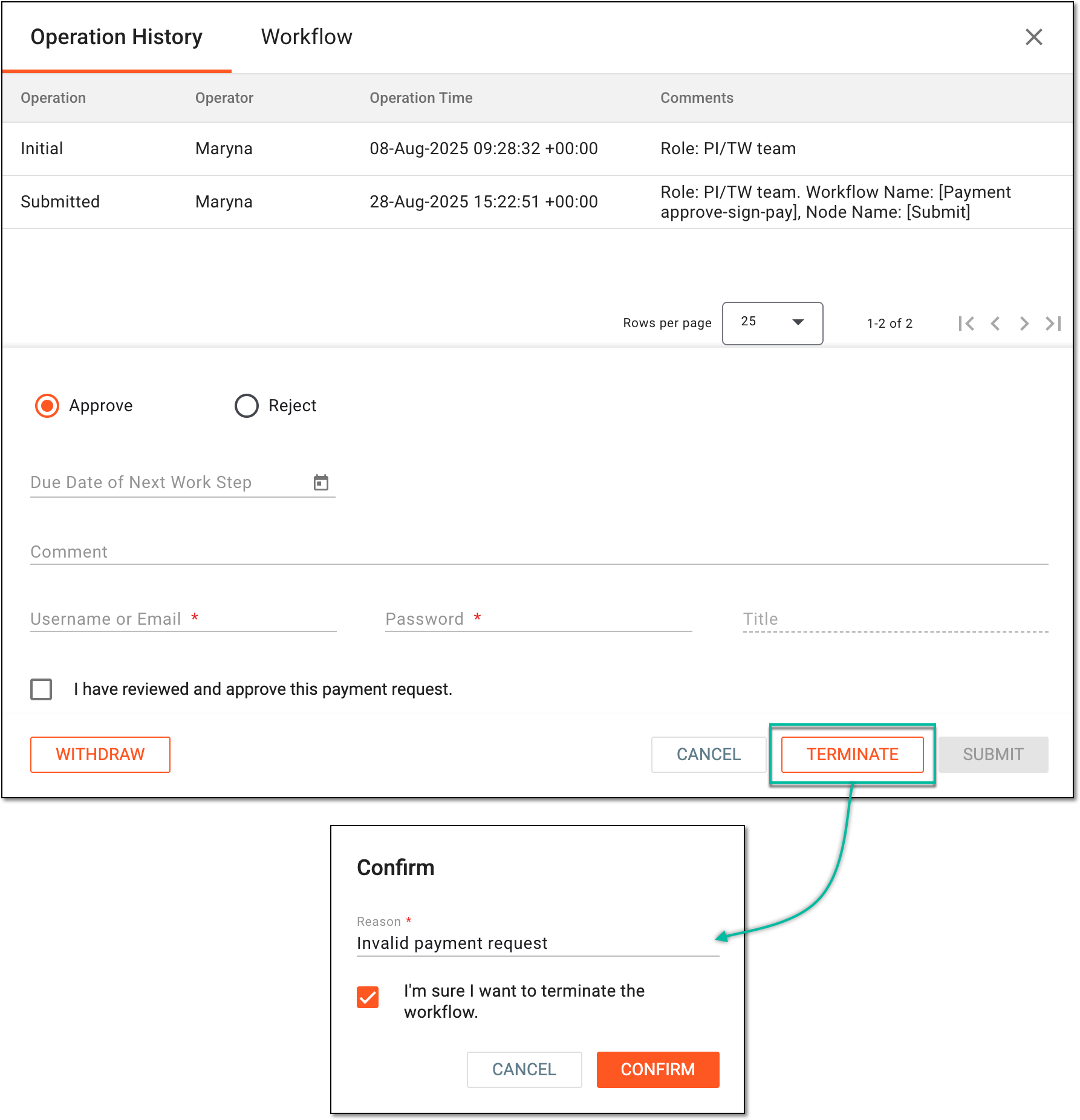
Task: Click the TERMINATE button
Action: tap(852, 754)
